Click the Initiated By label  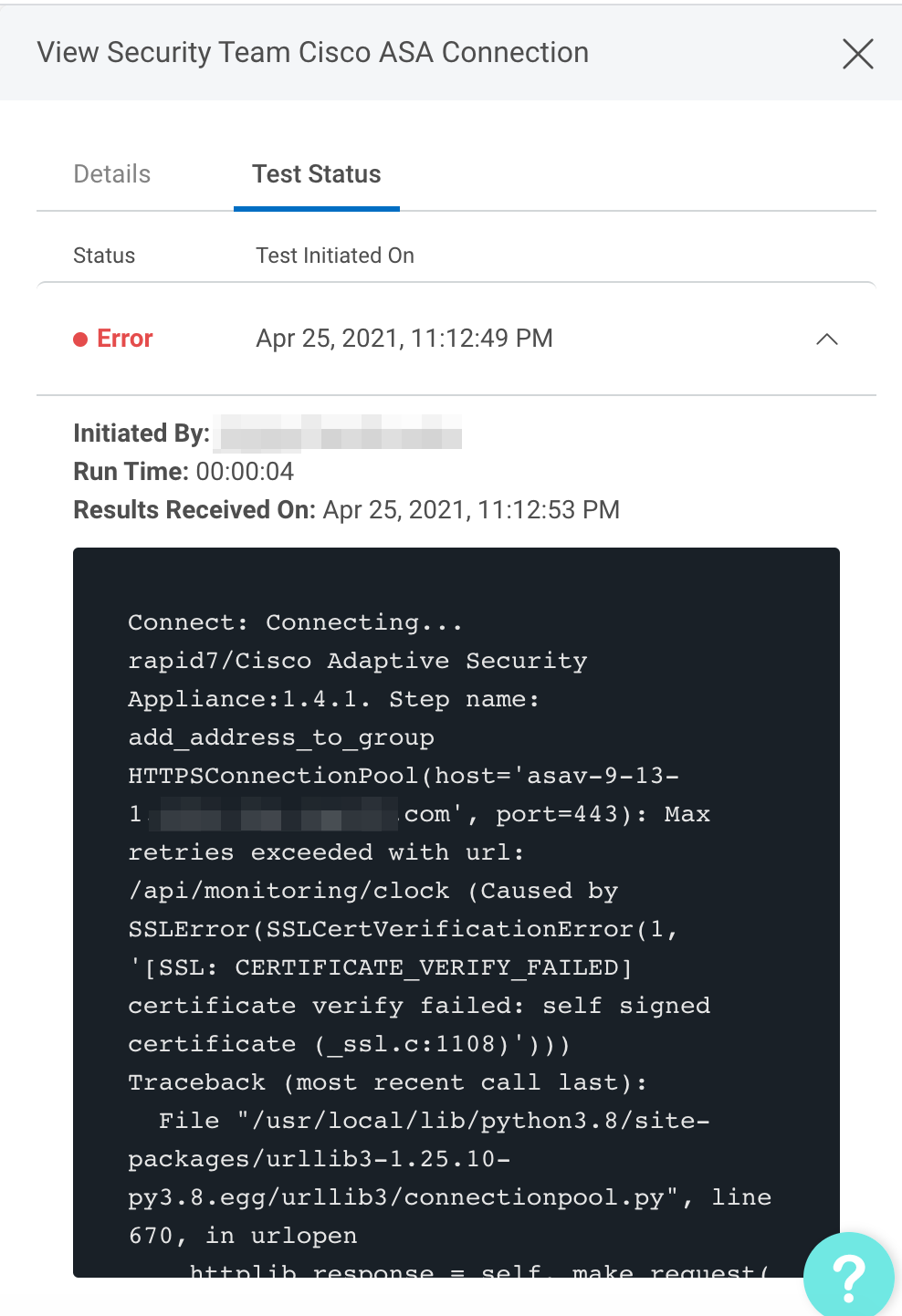click(142, 433)
